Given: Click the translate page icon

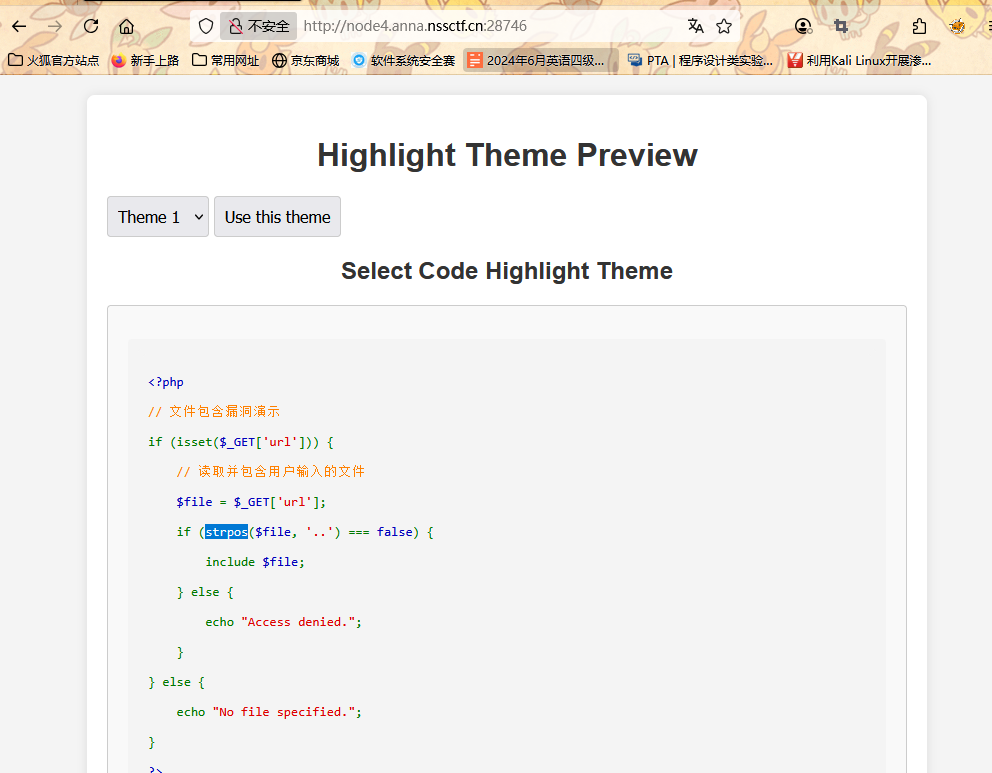Looking at the screenshot, I should click(695, 26).
